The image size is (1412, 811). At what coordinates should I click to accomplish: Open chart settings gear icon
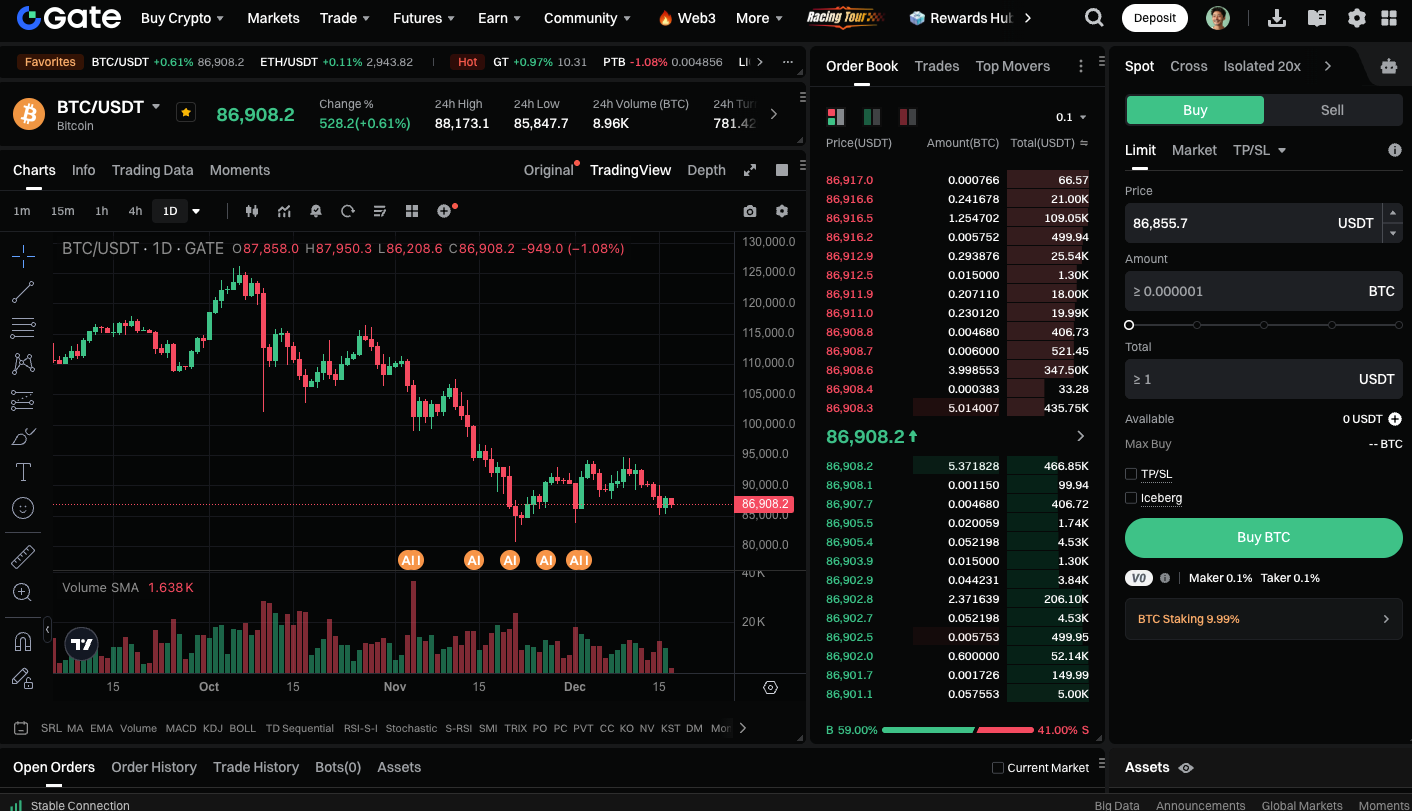[782, 211]
